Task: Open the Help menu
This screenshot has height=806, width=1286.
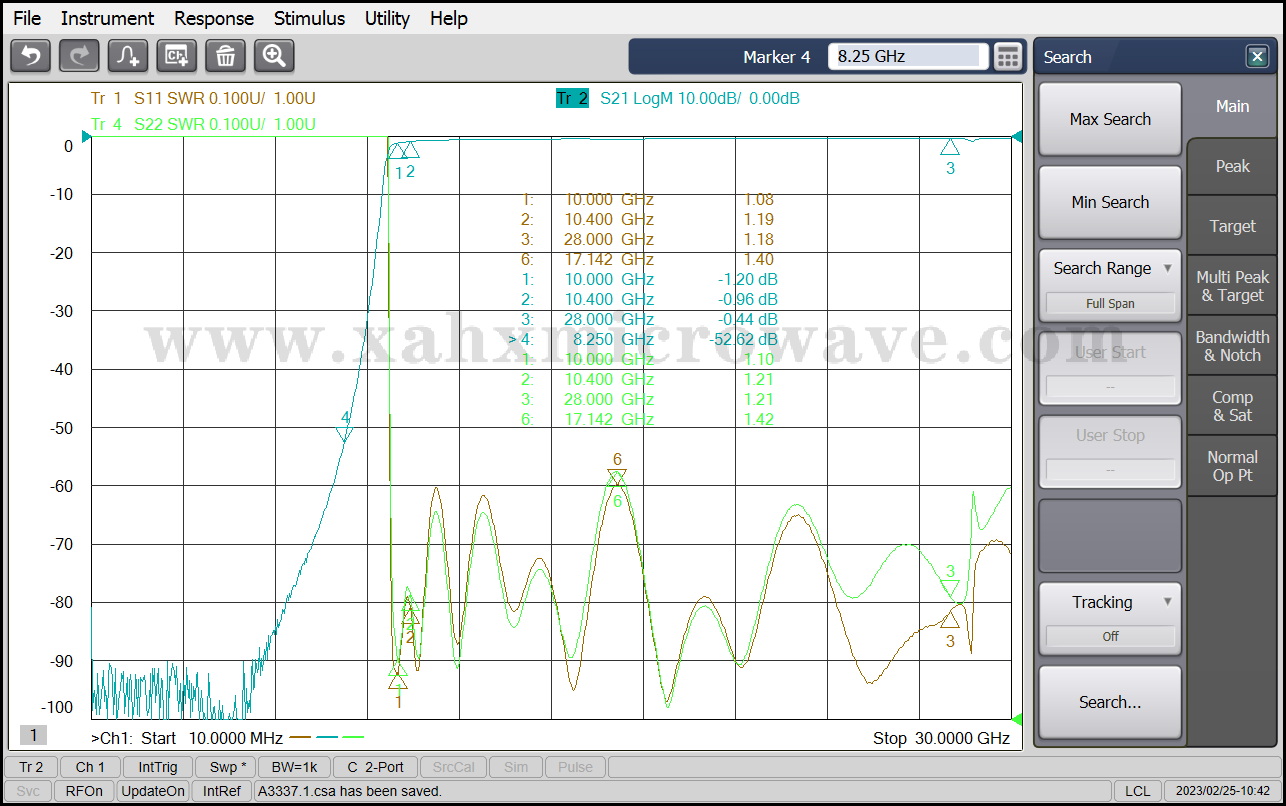Action: (449, 18)
